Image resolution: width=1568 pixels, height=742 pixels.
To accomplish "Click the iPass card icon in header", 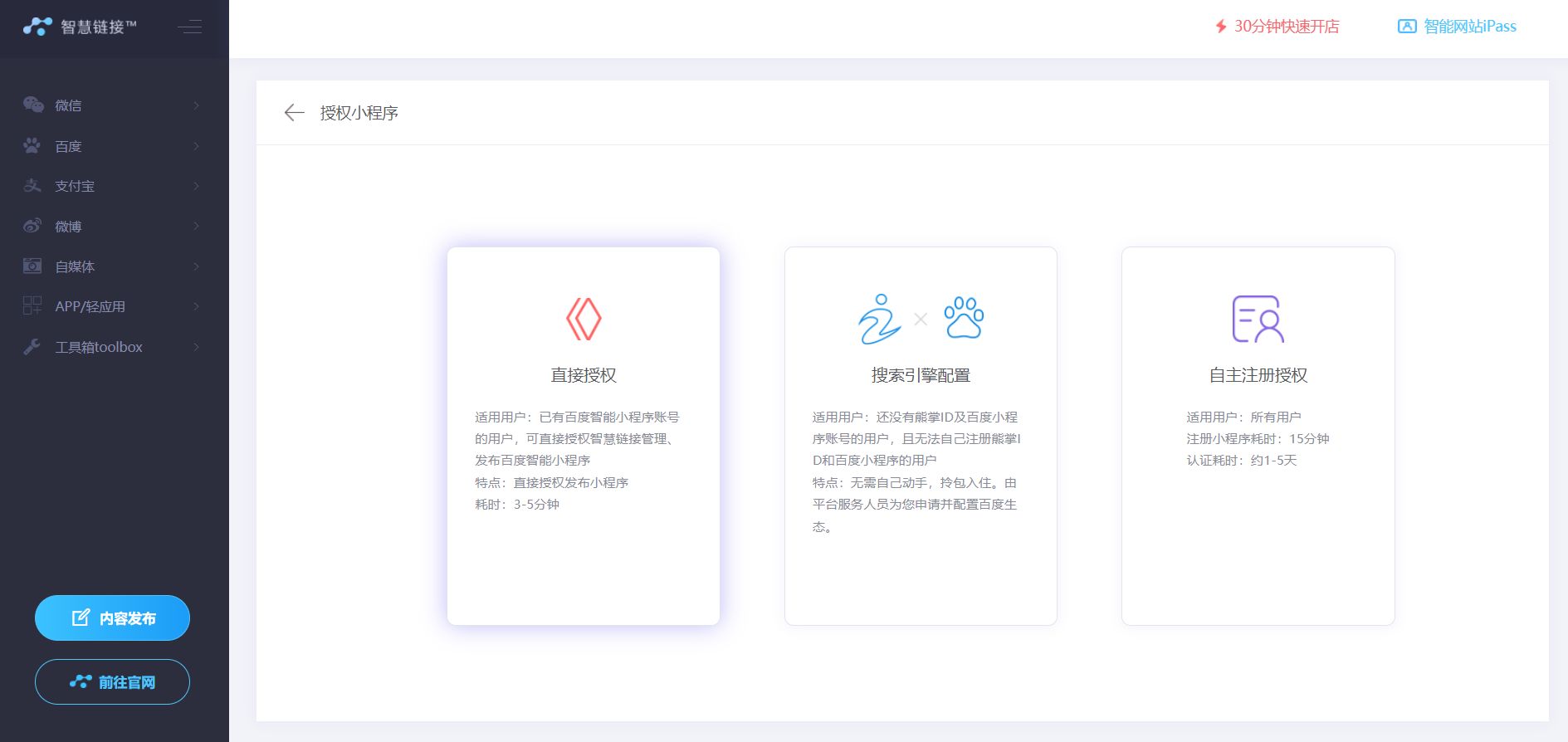I will click(x=1407, y=27).
